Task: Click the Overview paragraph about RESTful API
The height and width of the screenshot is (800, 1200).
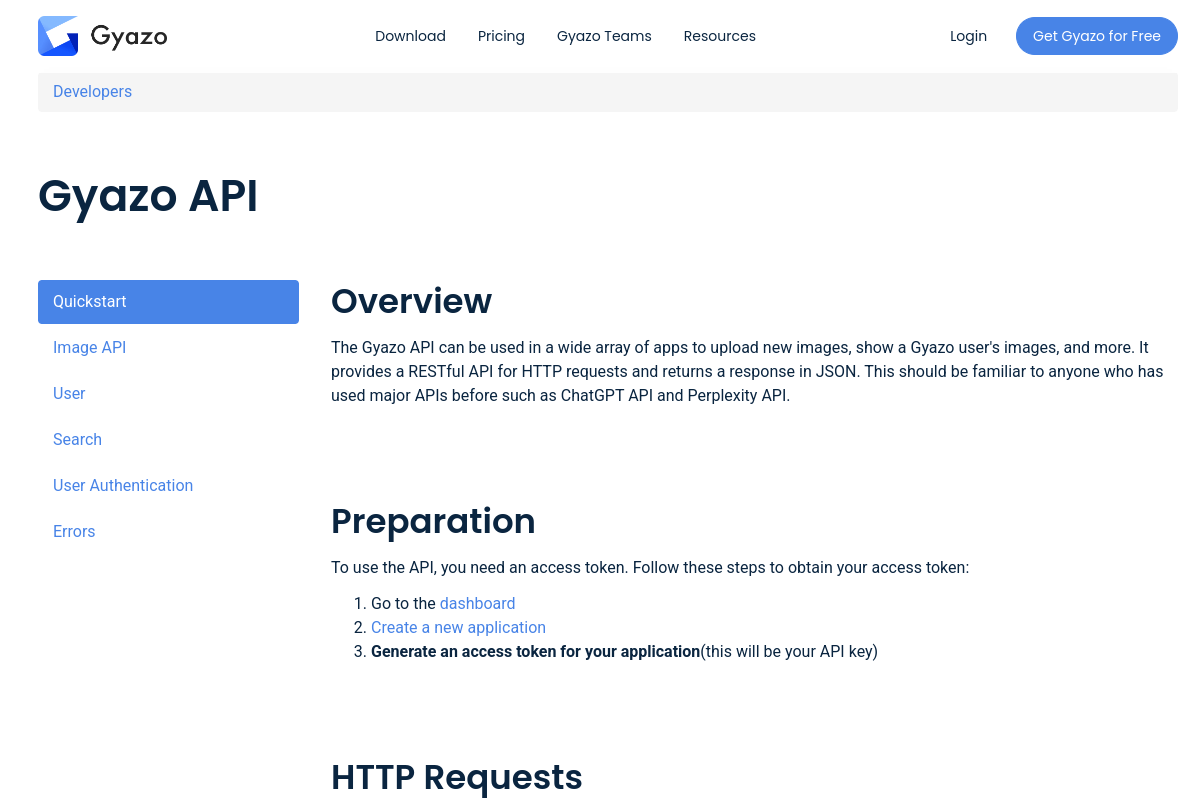Action: (747, 372)
